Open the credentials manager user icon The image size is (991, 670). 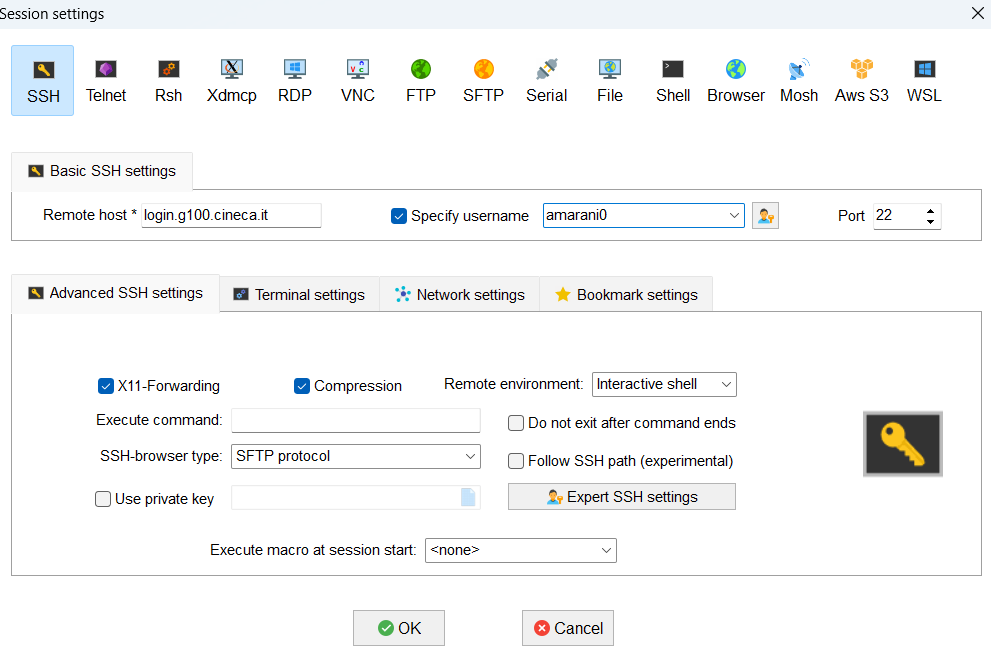[765, 216]
